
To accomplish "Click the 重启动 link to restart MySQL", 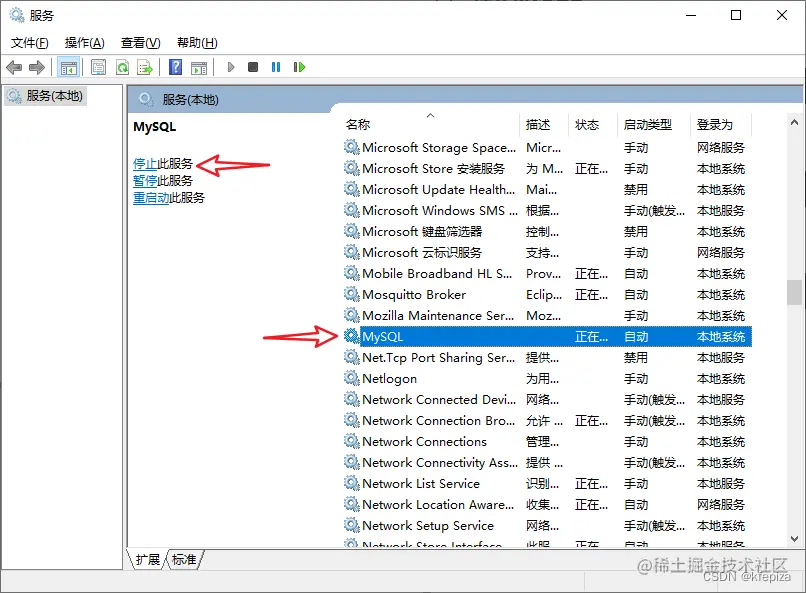I will pyautogui.click(x=151, y=198).
